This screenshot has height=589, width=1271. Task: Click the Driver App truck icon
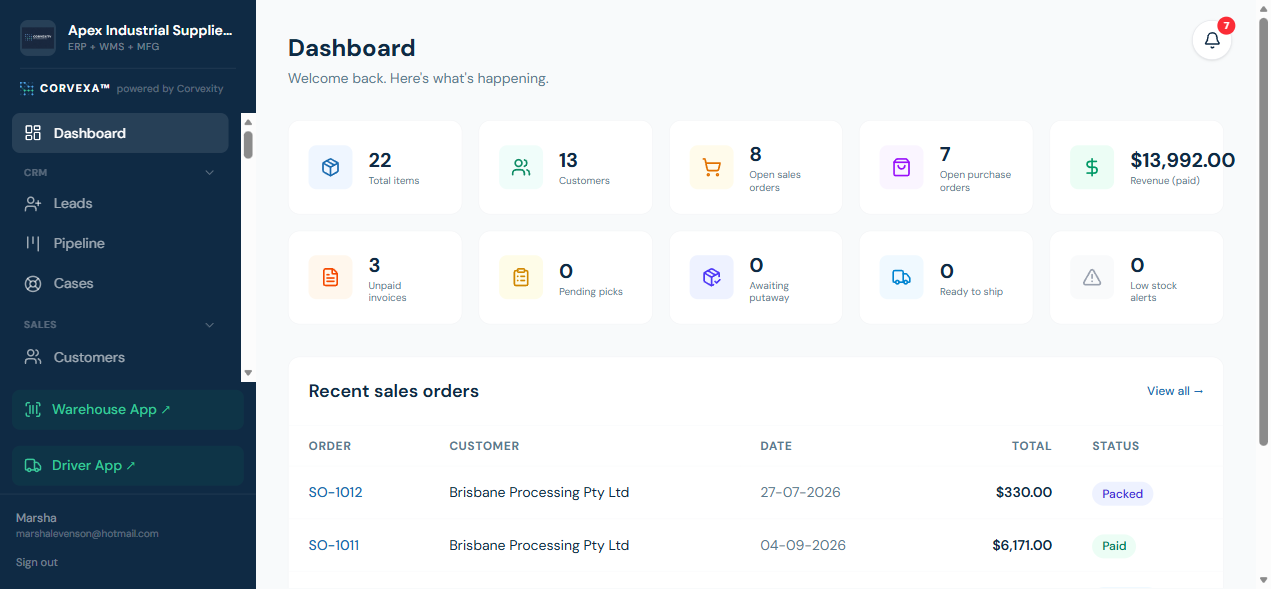click(x=33, y=465)
